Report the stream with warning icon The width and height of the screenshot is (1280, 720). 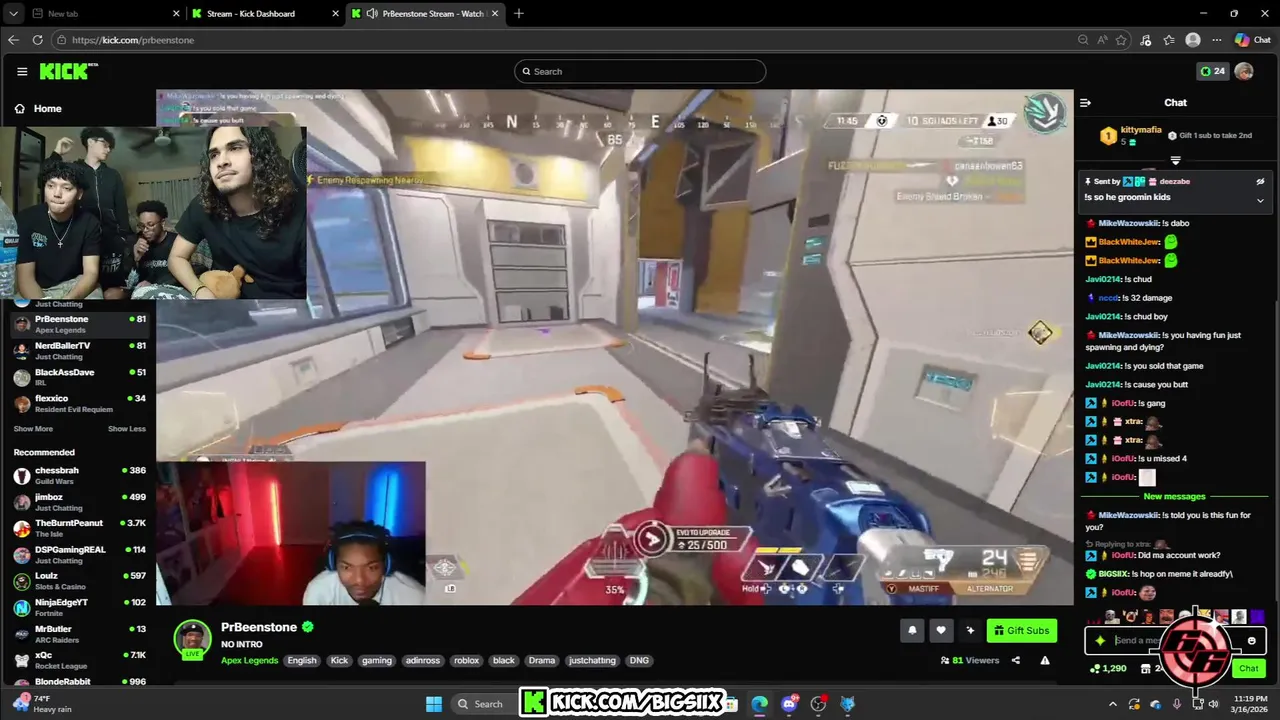coord(1045,660)
